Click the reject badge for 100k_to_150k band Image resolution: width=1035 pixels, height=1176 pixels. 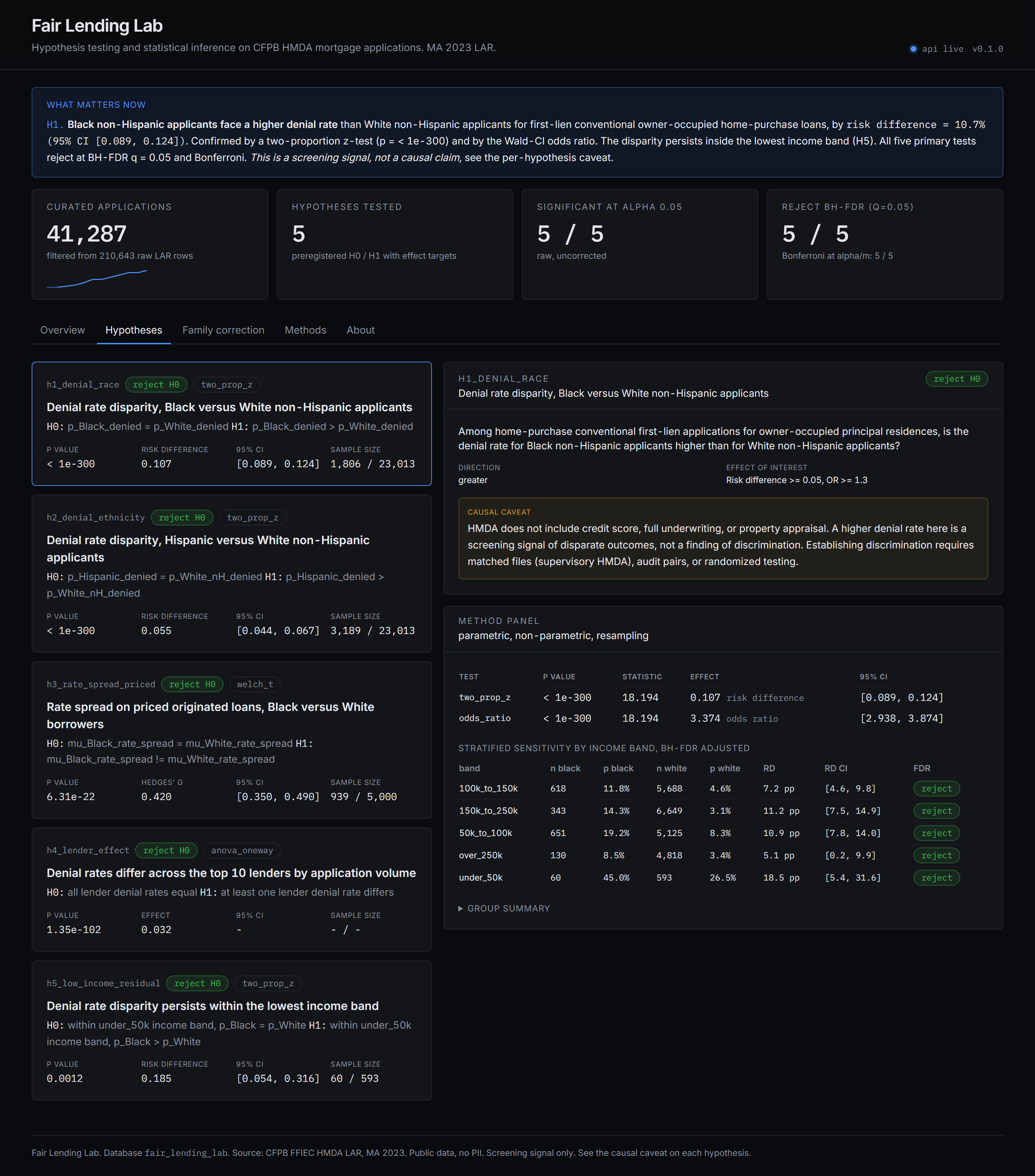point(937,789)
